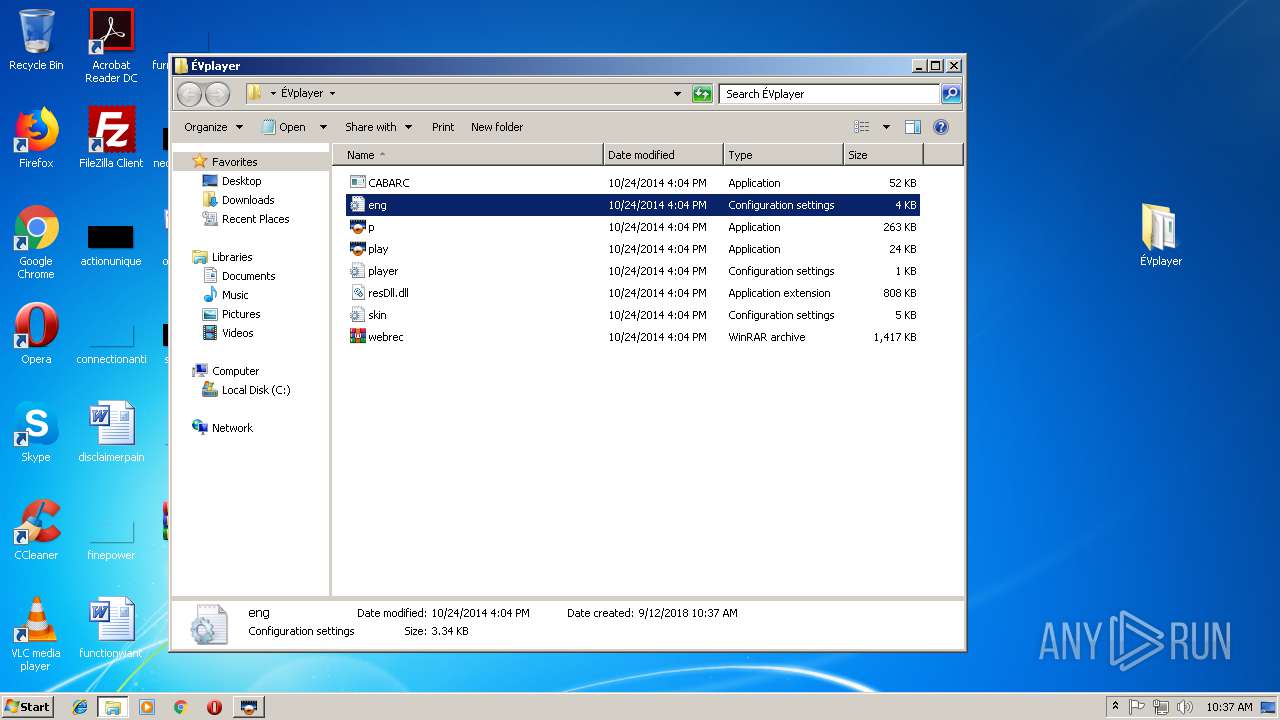Expand the Open button dropdown arrow
The image size is (1280, 720).
coord(323,127)
